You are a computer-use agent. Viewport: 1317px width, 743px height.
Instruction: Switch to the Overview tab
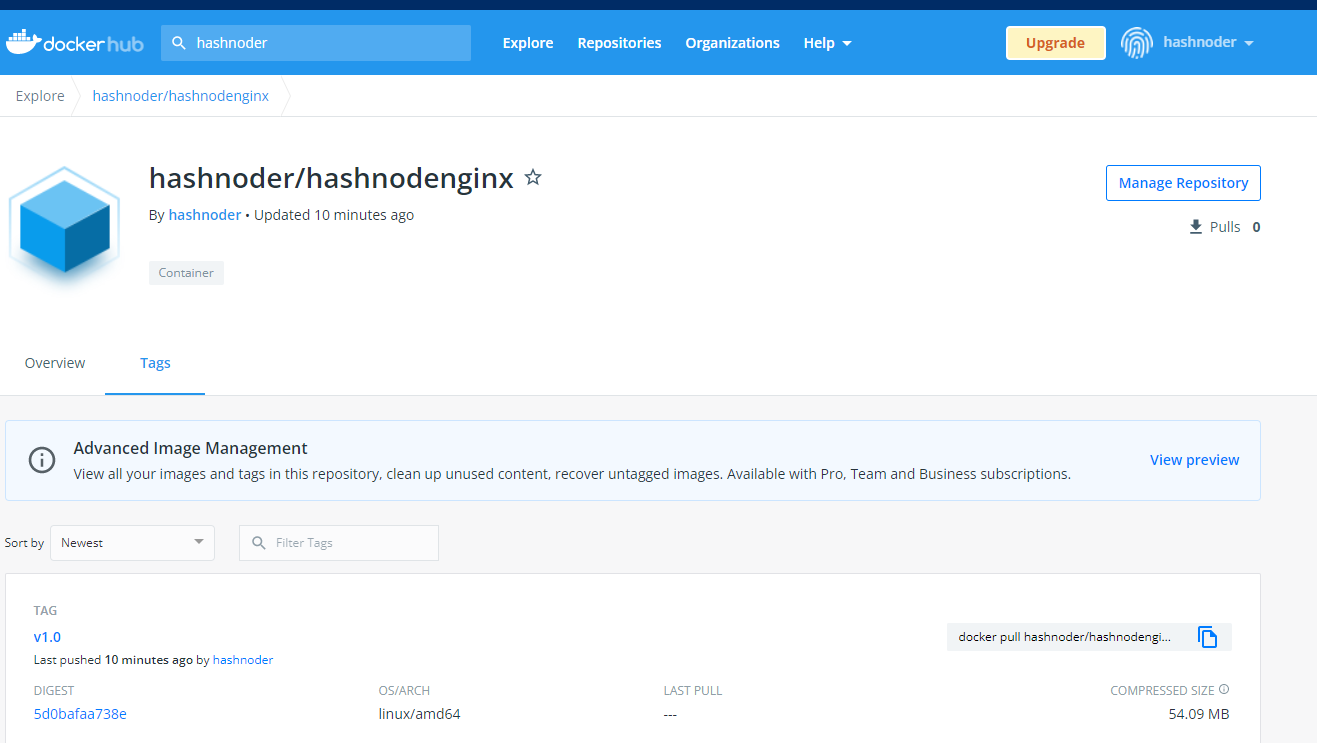pos(55,363)
